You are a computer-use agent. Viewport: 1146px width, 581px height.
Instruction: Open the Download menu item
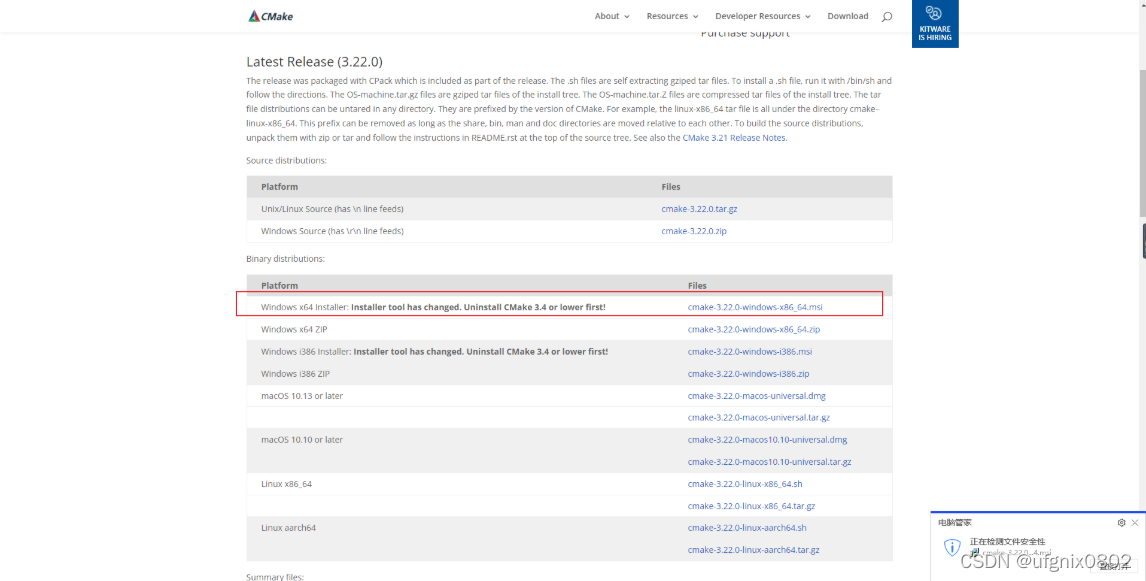pos(848,16)
